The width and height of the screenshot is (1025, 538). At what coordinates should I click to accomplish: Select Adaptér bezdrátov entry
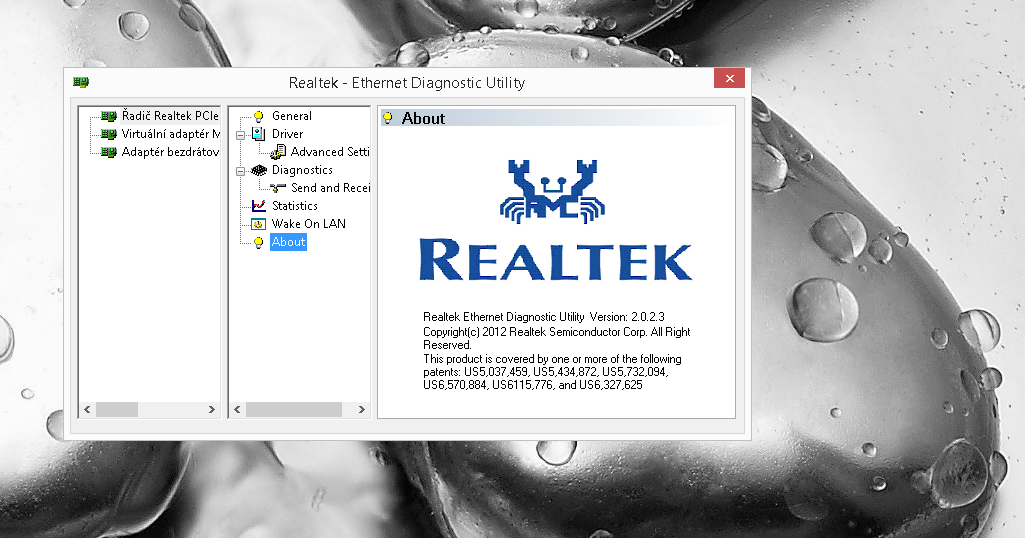coord(170,152)
